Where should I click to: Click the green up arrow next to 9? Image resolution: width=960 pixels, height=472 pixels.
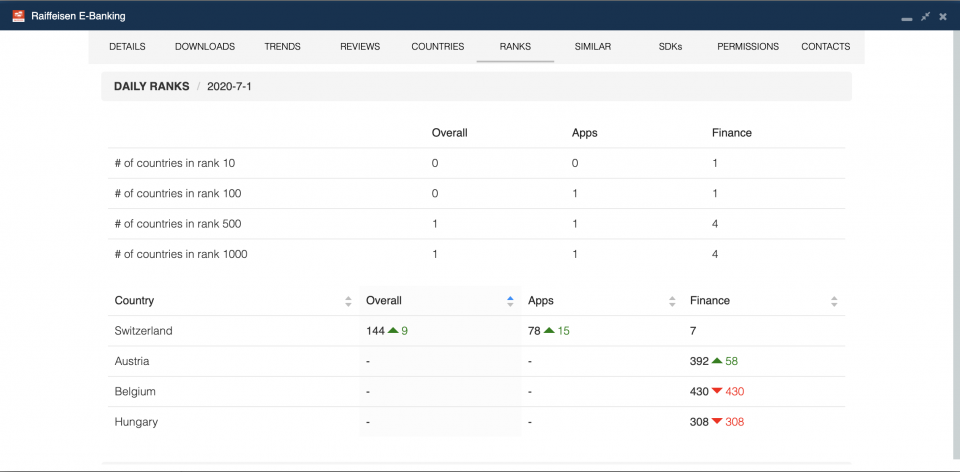pos(393,331)
